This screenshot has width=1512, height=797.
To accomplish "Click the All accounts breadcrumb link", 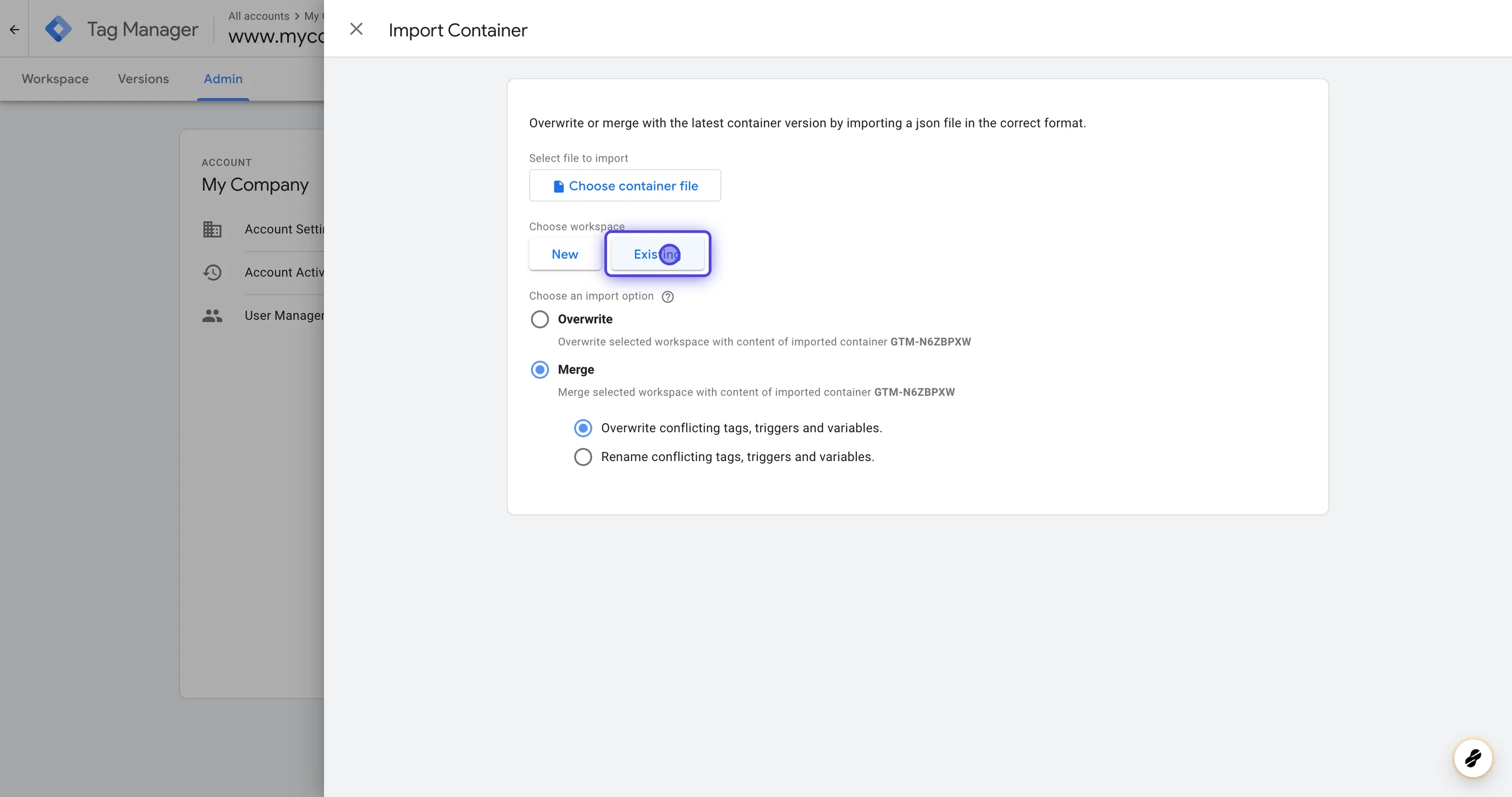I will point(258,16).
